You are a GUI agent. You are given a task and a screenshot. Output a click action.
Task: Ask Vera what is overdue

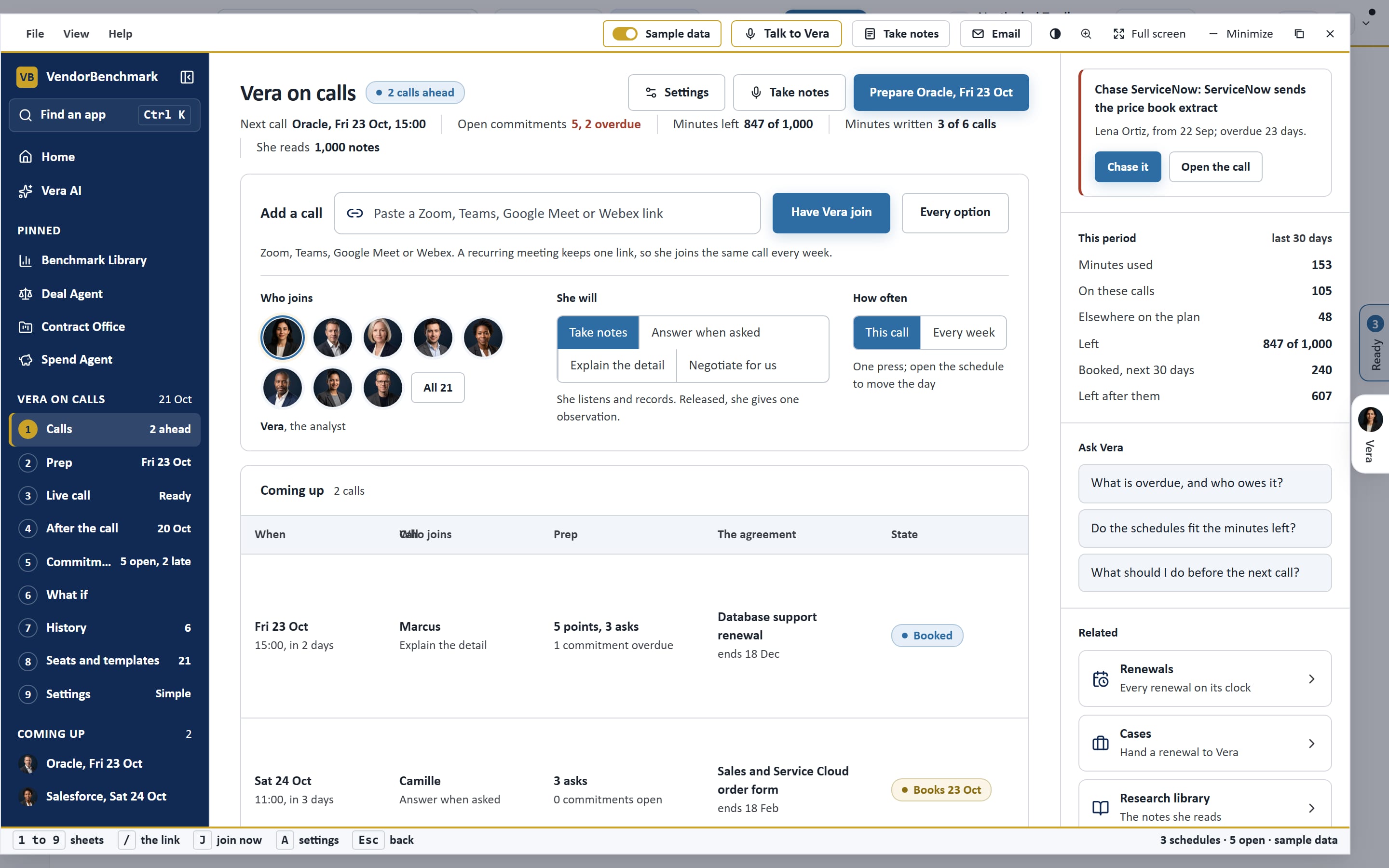(1204, 483)
